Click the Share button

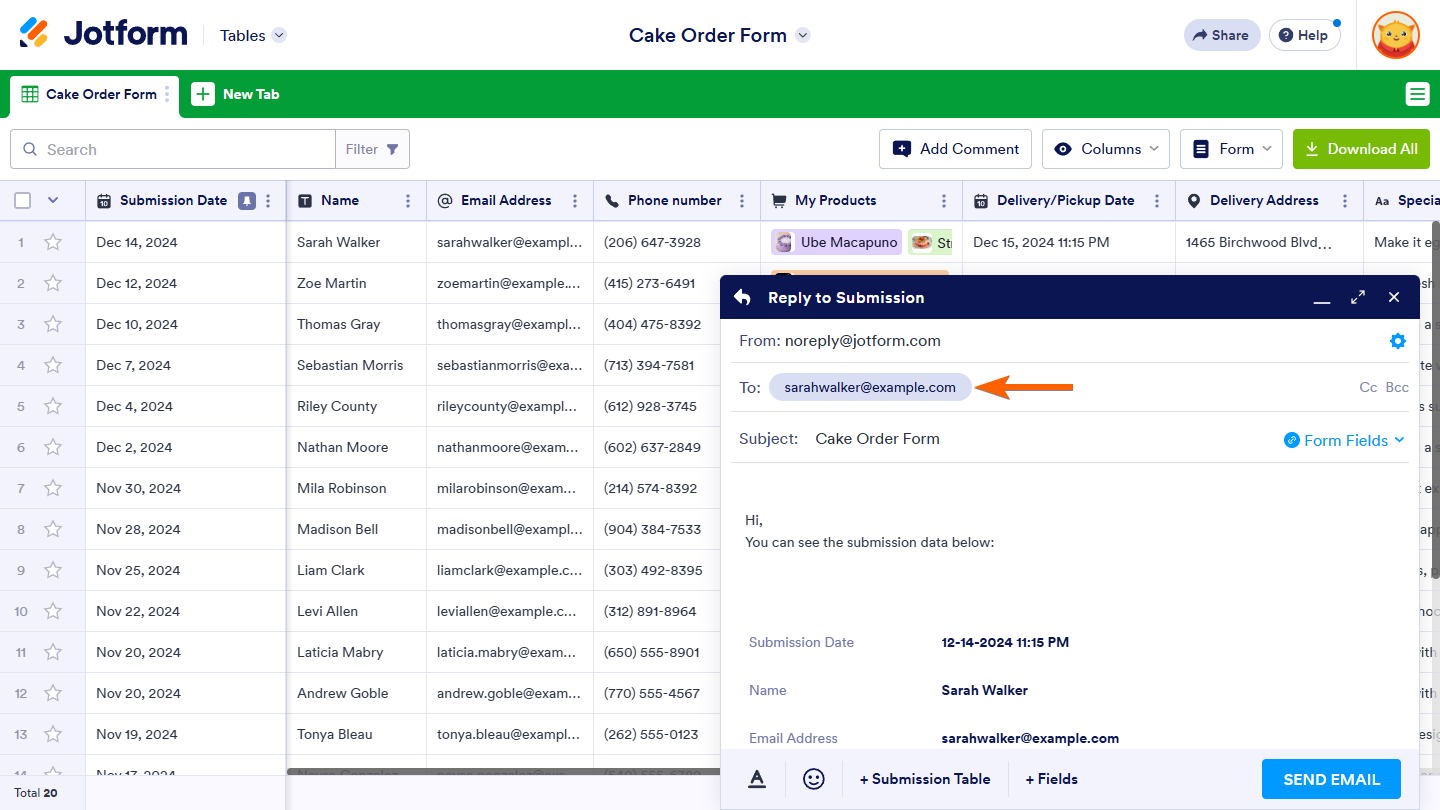[1221, 35]
